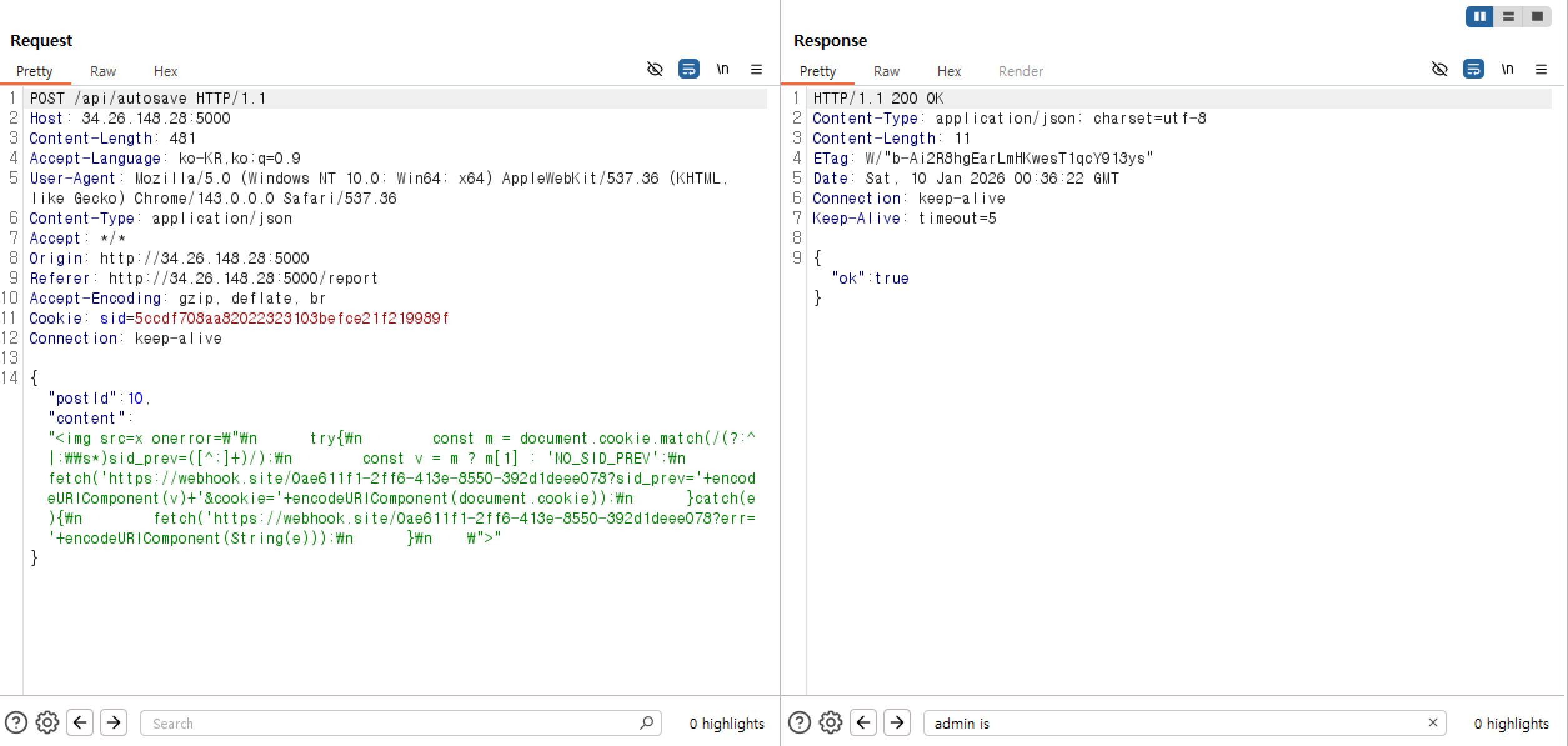Click the Date header 'Sat, 10 Jan 2026'
This screenshot has height=746, width=1568.
(x=965, y=179)
